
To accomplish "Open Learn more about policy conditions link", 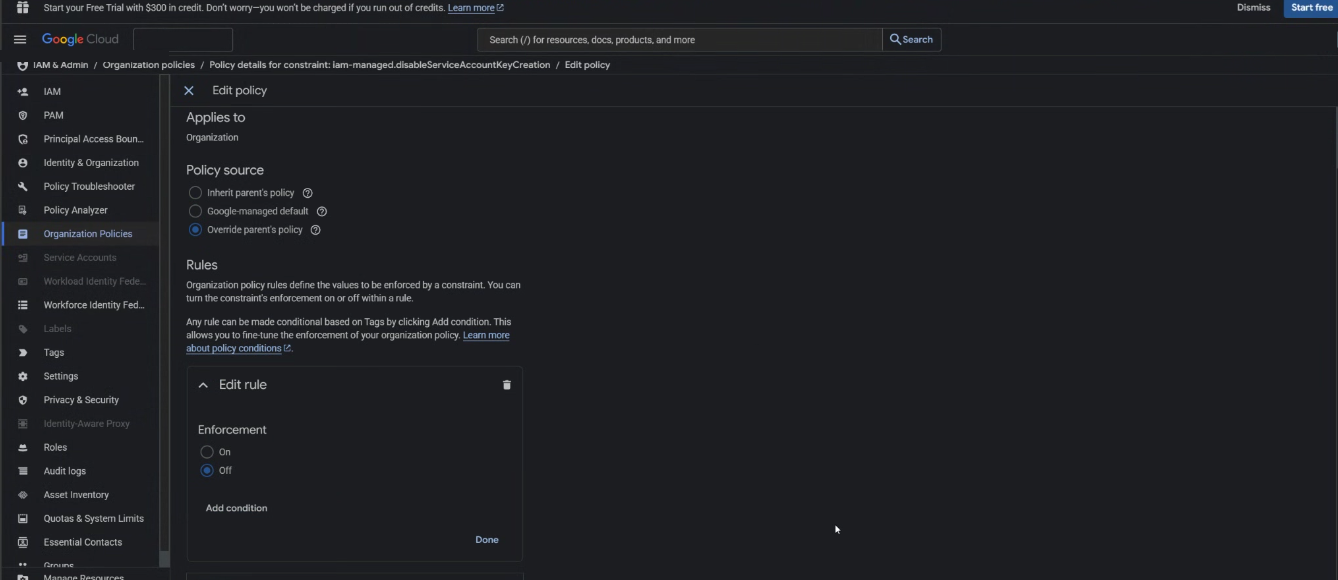I will click(x=348, y=342).
